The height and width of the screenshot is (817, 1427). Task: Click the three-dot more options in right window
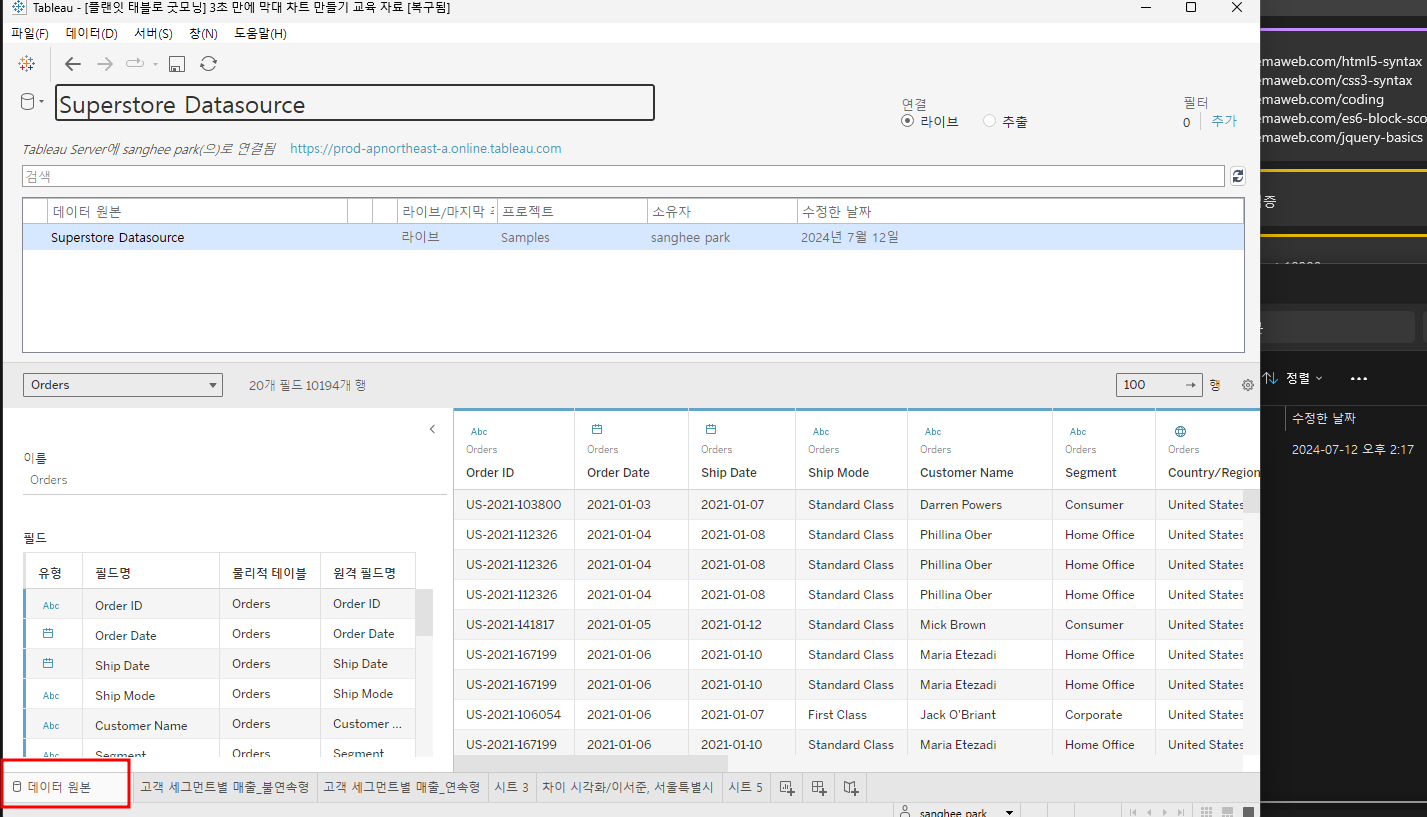(x=1358, y=379)
